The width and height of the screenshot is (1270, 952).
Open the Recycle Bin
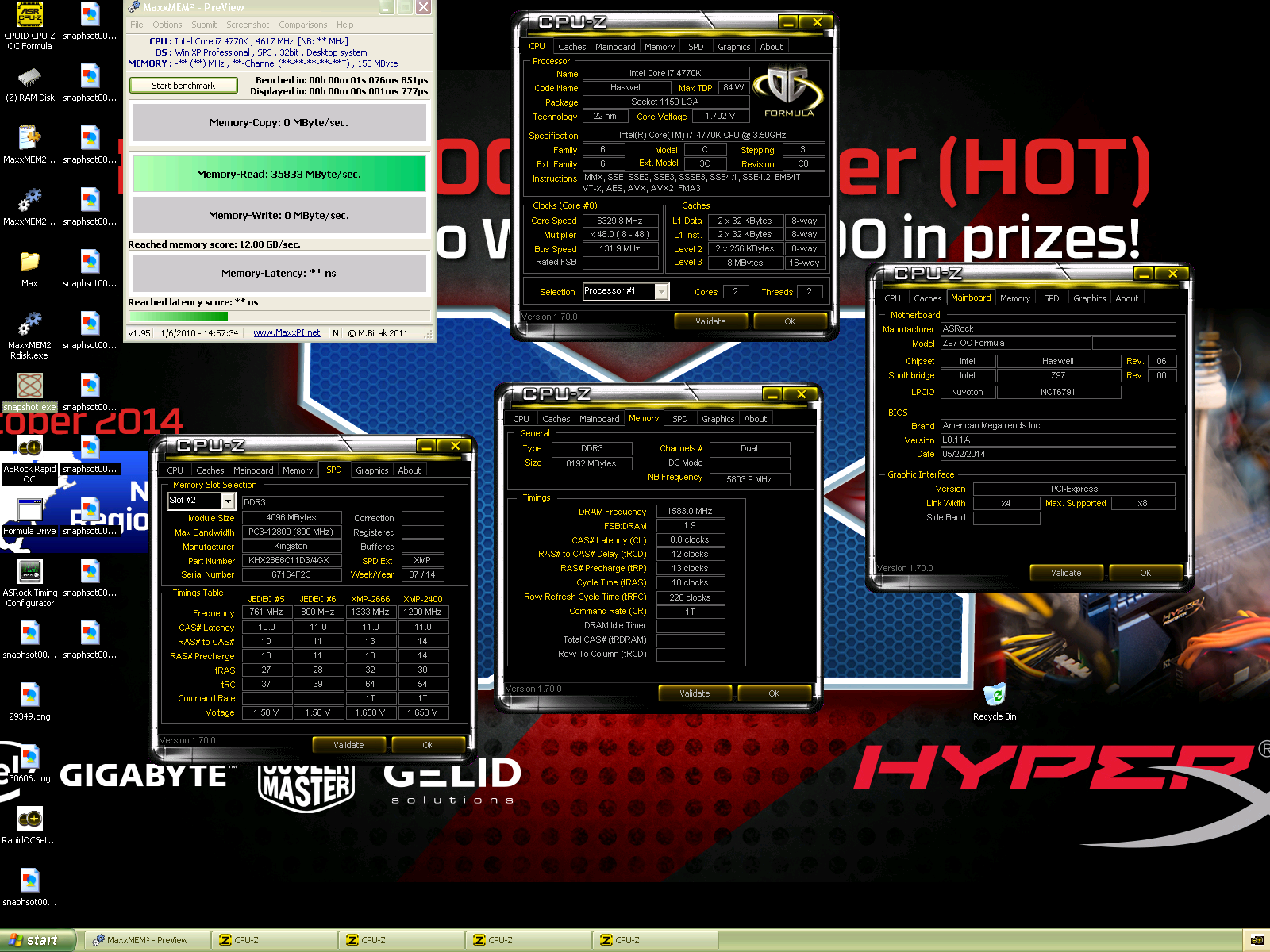[x=995, y=701]
